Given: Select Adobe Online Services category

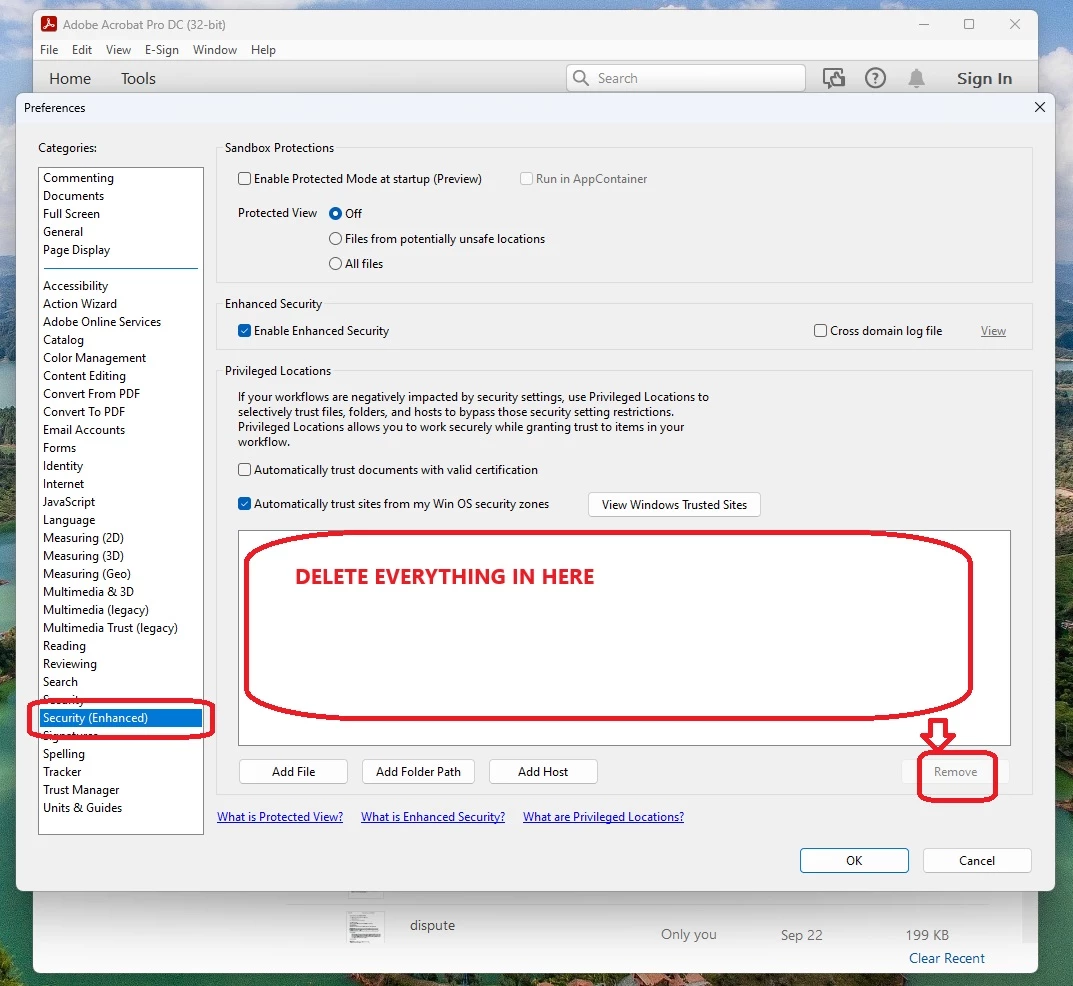Looking at the screenshot, I should pyautogui.click(x=120, y=322).
